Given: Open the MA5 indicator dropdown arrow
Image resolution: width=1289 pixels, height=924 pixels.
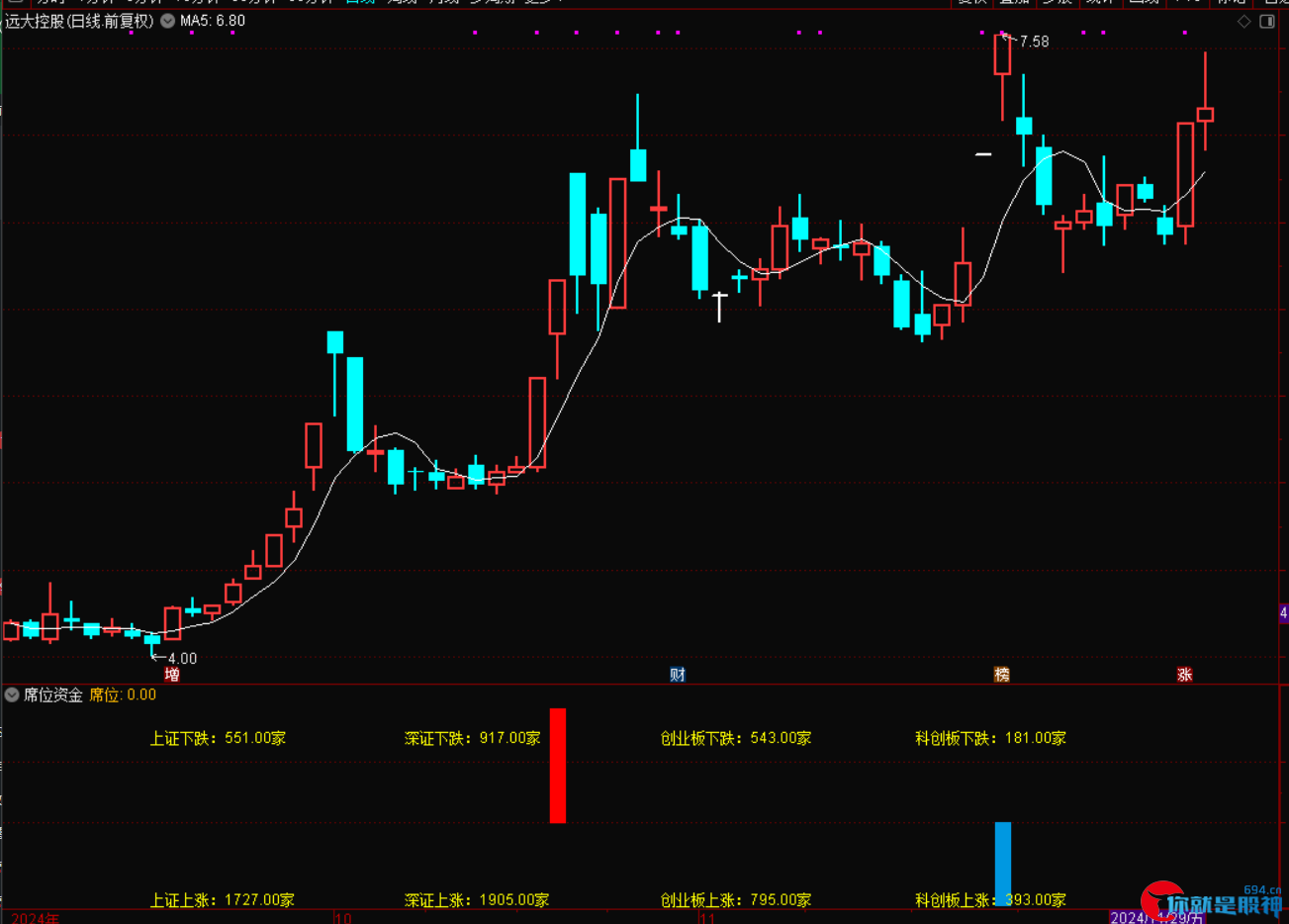Looking at the screenshot, I should 168,21.
